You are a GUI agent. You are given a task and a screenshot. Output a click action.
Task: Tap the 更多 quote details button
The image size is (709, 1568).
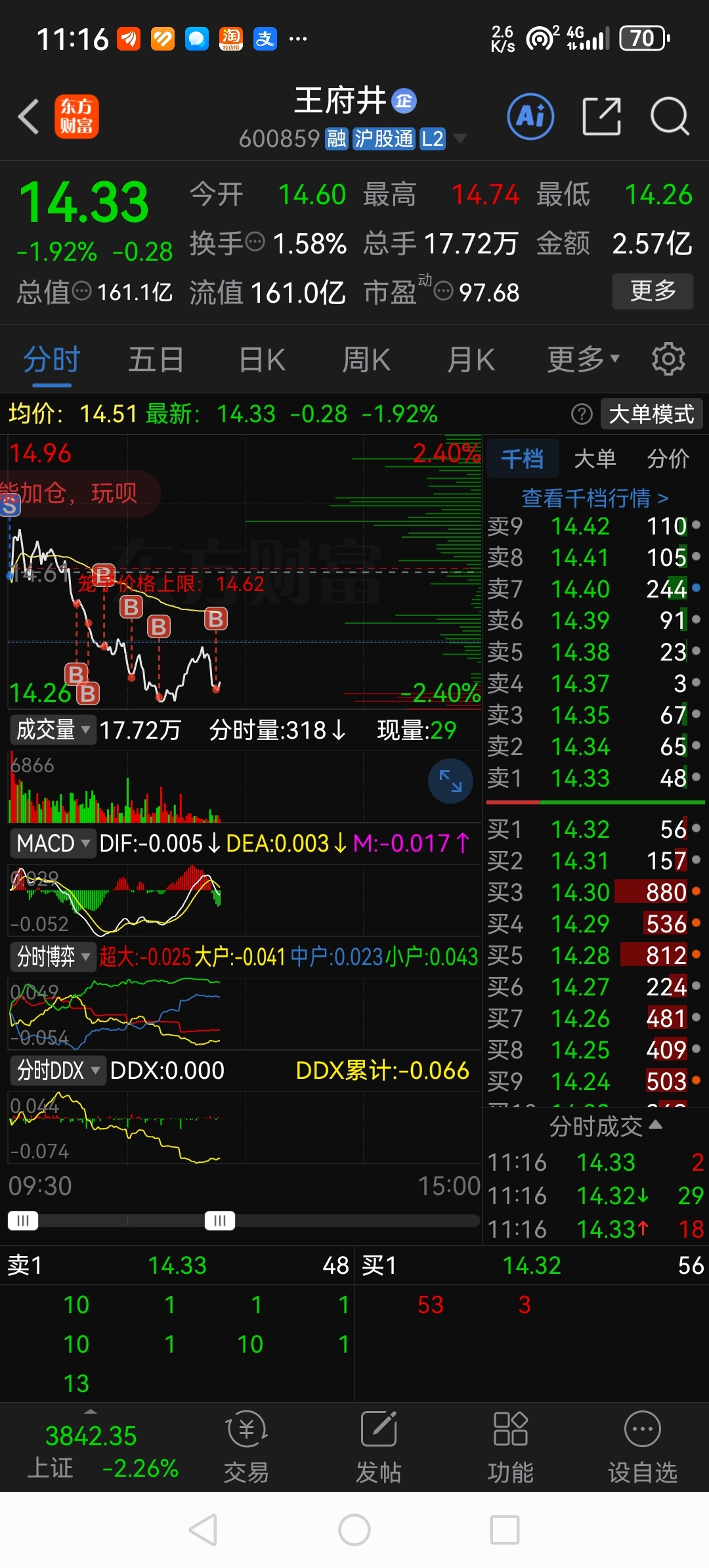click(x=653, y=291)
